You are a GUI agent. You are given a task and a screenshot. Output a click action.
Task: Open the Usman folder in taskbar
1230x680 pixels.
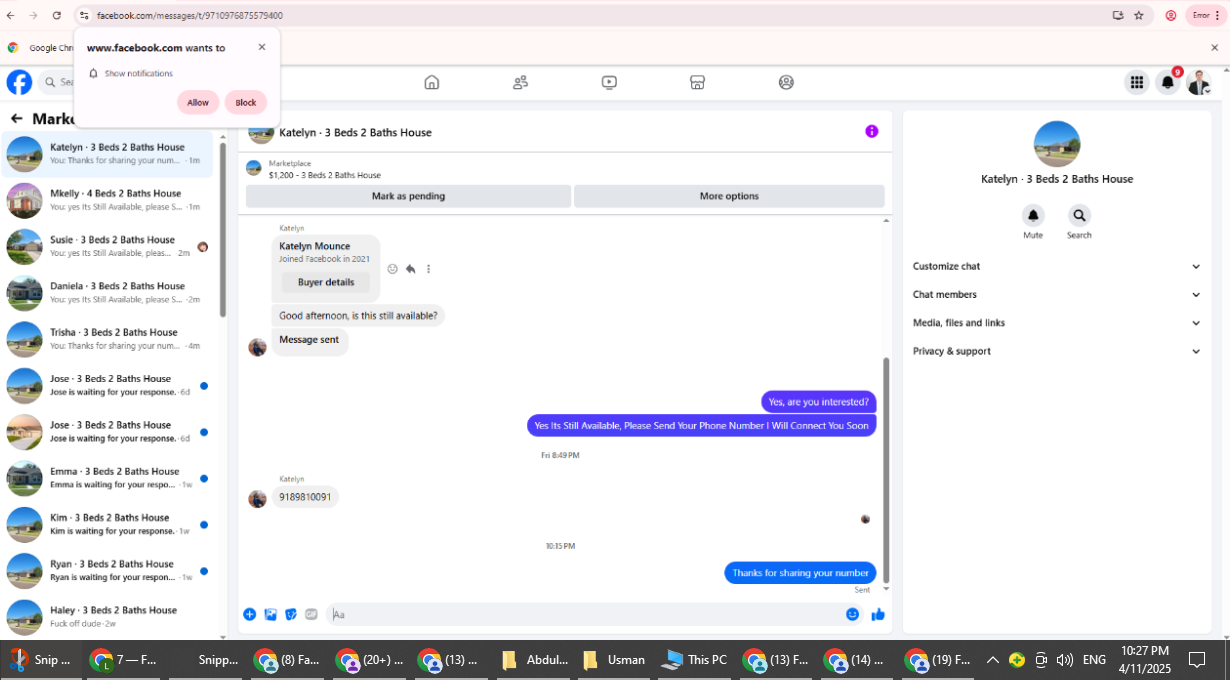613,660
